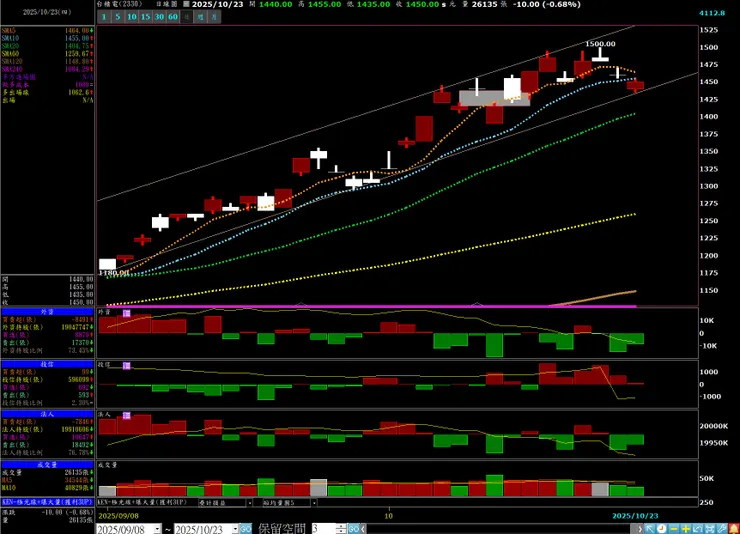Screen dimensions: 740x534
Task: Click the stock name 台積電(2330) title
Action: [119, 4]
